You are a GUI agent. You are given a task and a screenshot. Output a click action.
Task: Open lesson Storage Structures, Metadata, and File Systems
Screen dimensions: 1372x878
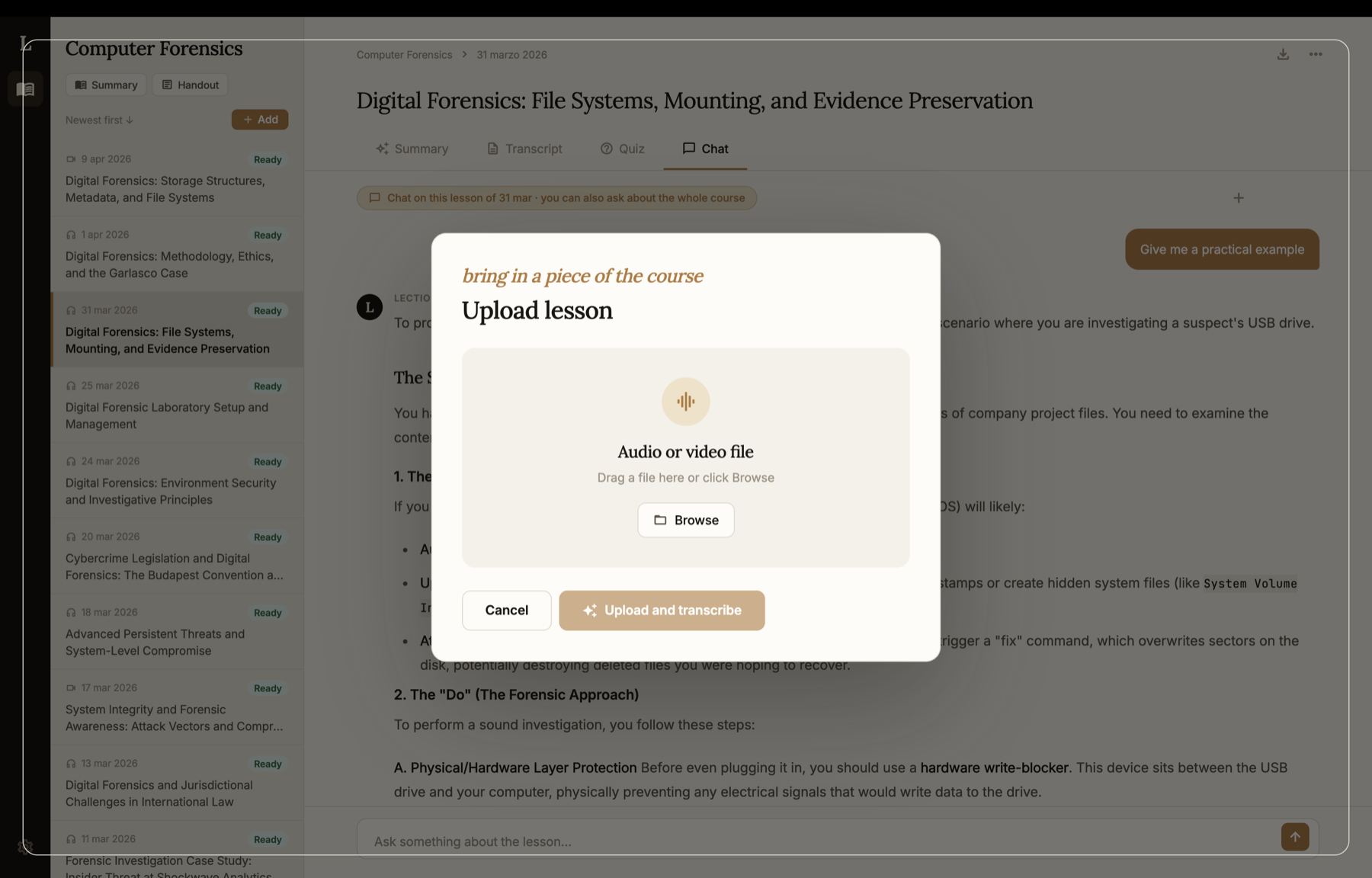(x=177, y=179)
